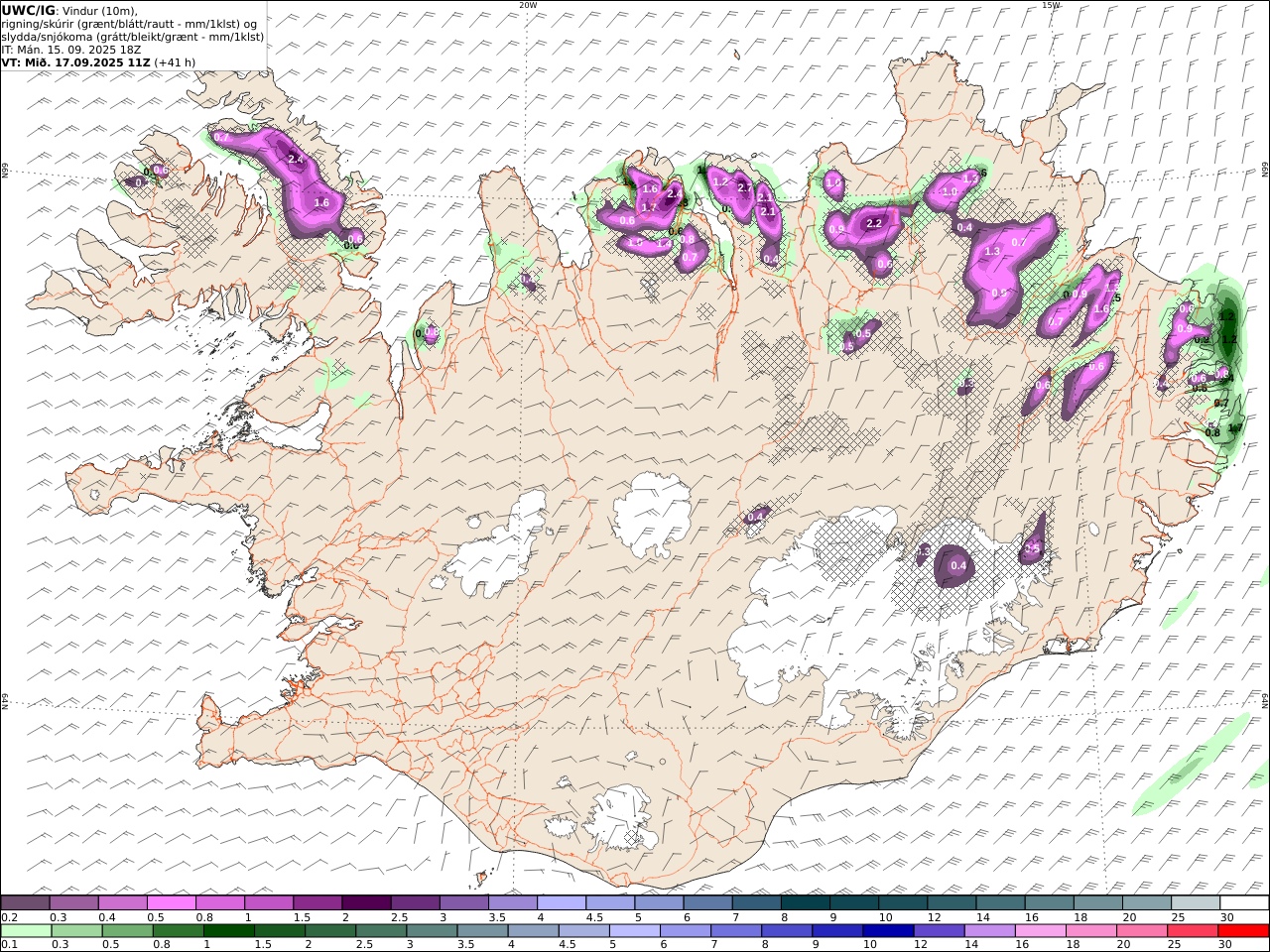Click the '0.1' label under the lower scale
This screenshot has width=1270, height=952.
[x=8, y=944]
